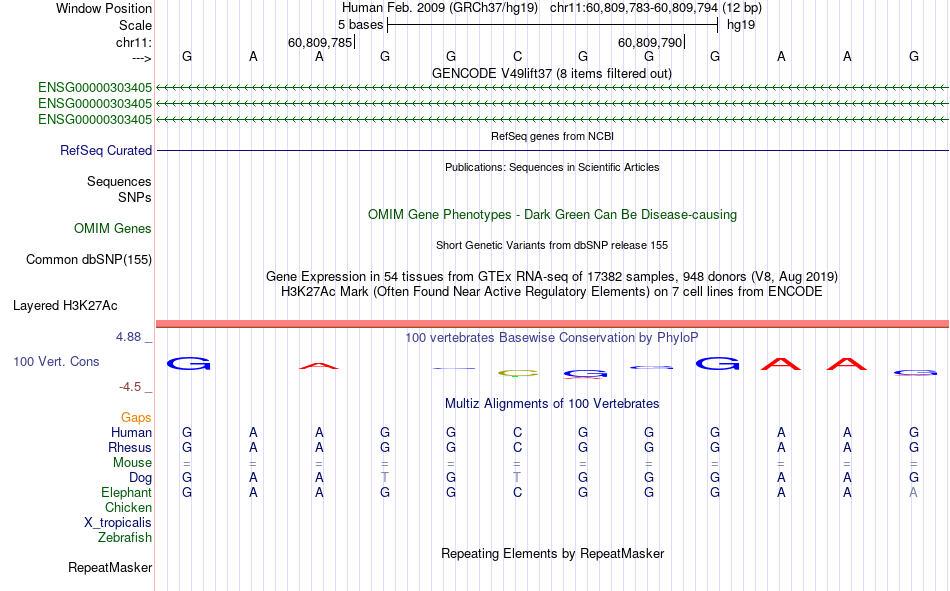The height and width of the screenshot is (591, 950).
Task: Click the Mouse alignment row label
Action: [132, 462]
